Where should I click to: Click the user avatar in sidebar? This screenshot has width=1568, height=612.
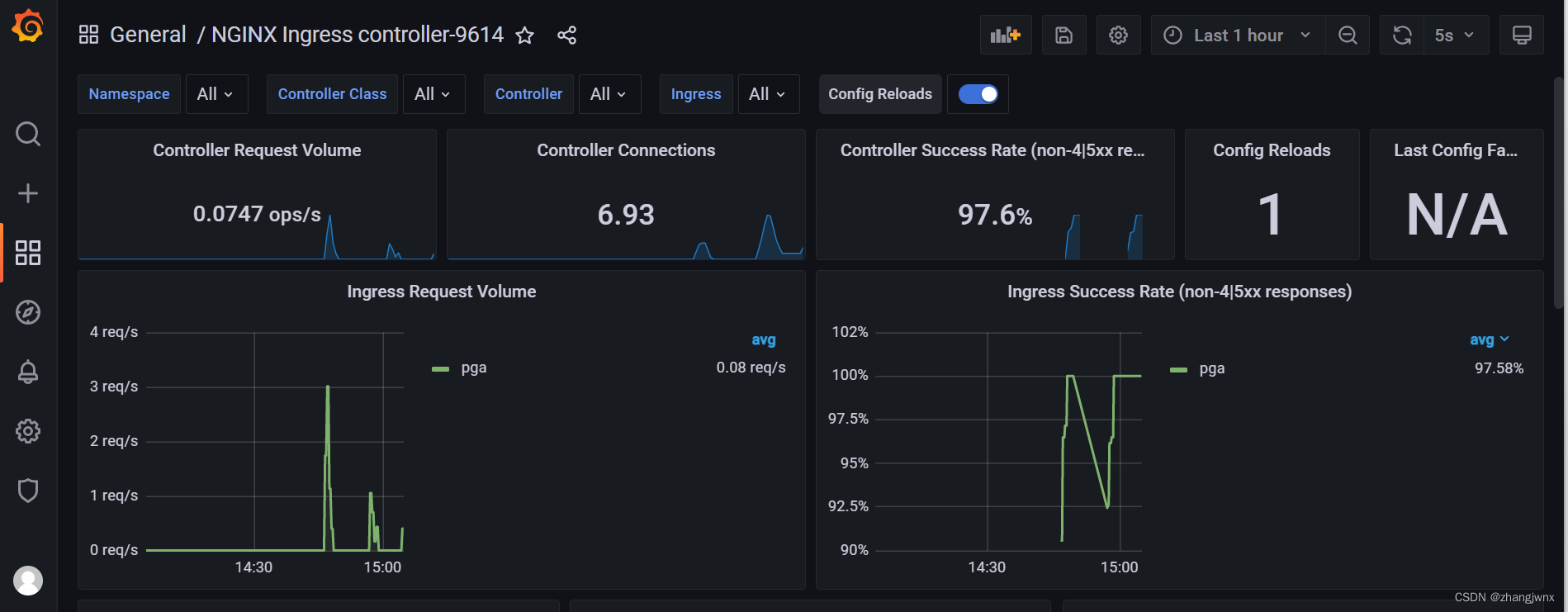click(28, 581)
